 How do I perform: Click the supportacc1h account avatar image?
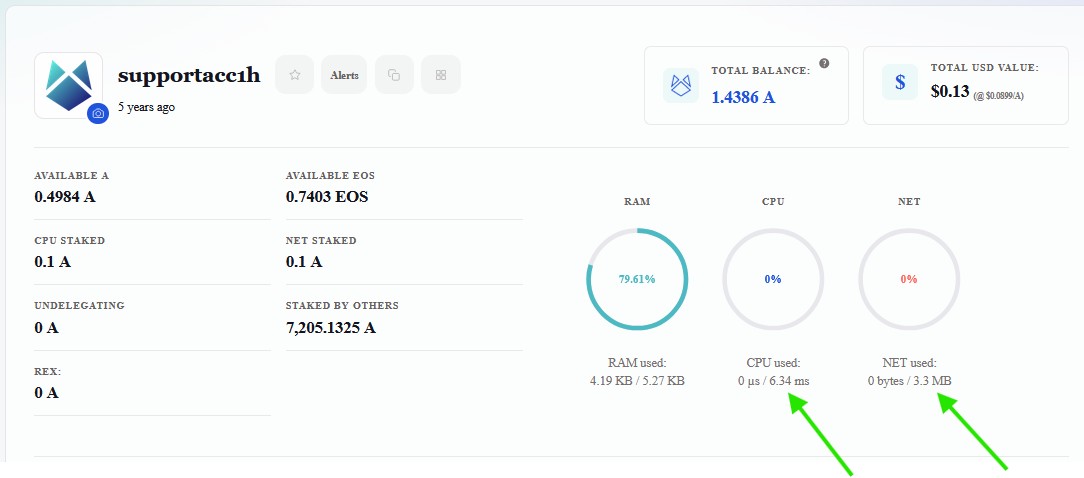(x=68, y=85)
